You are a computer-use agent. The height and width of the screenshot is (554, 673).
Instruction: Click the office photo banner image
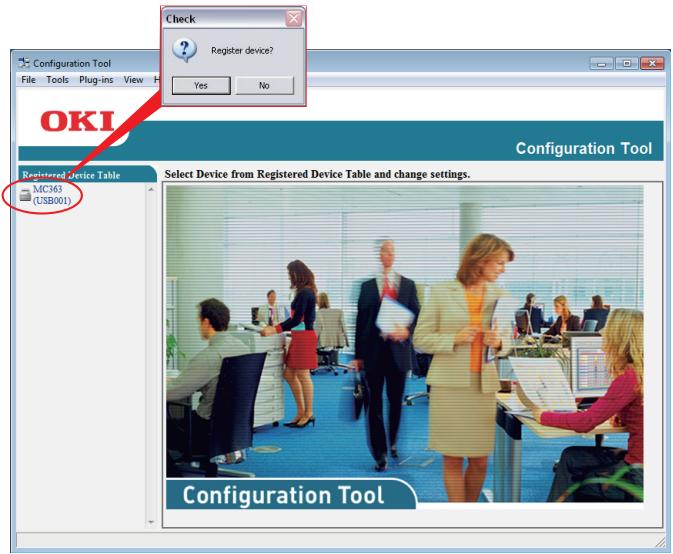point(404,347)
